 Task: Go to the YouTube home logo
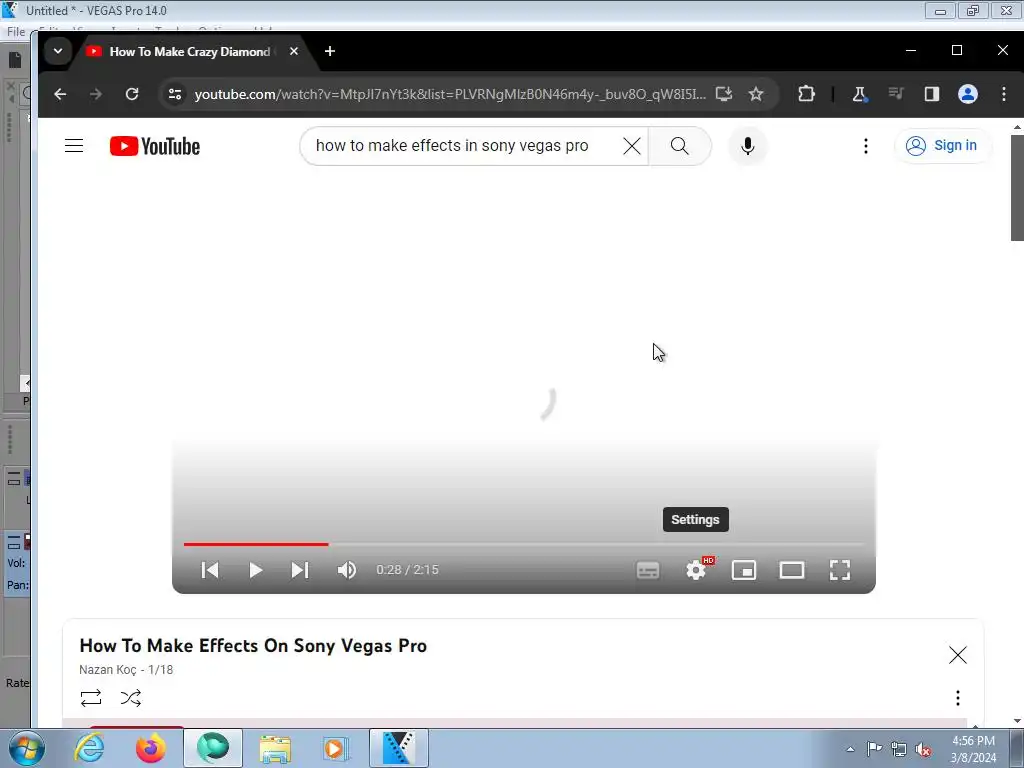coord(155,146)
